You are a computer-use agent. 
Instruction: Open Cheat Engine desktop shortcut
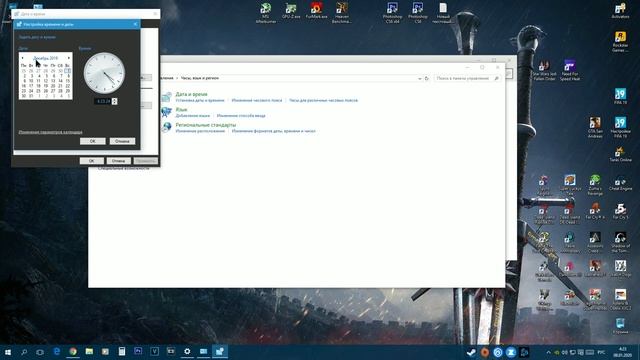(620, 182)
